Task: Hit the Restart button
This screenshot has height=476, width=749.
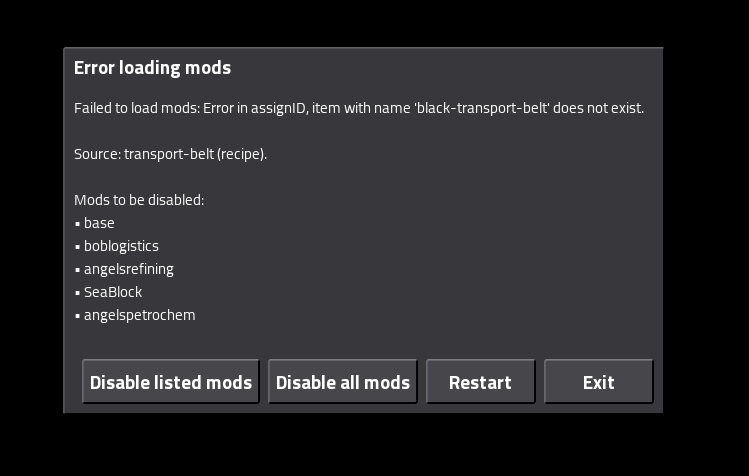Action: click(480, 382)
